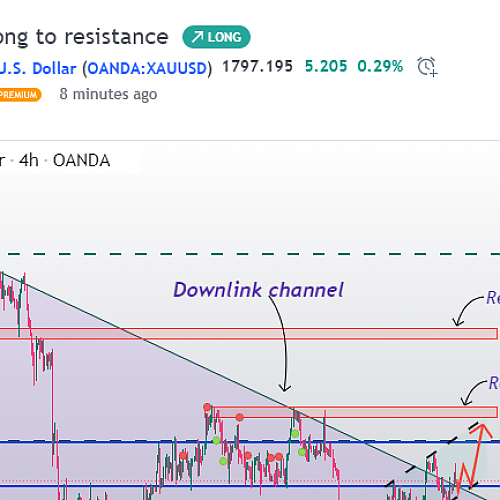Click the '8 minutes ago' timestamp
The image size is (500, 500).
click(x=108, y=94)
